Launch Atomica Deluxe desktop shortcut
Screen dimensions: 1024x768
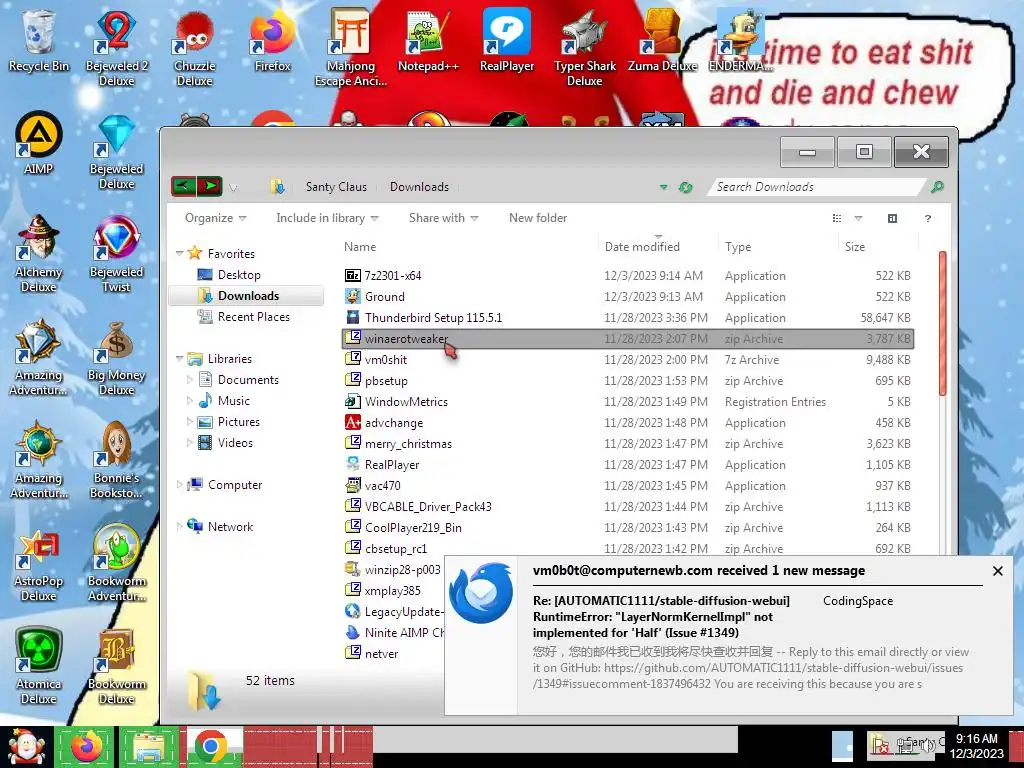[x=39, y=666]
